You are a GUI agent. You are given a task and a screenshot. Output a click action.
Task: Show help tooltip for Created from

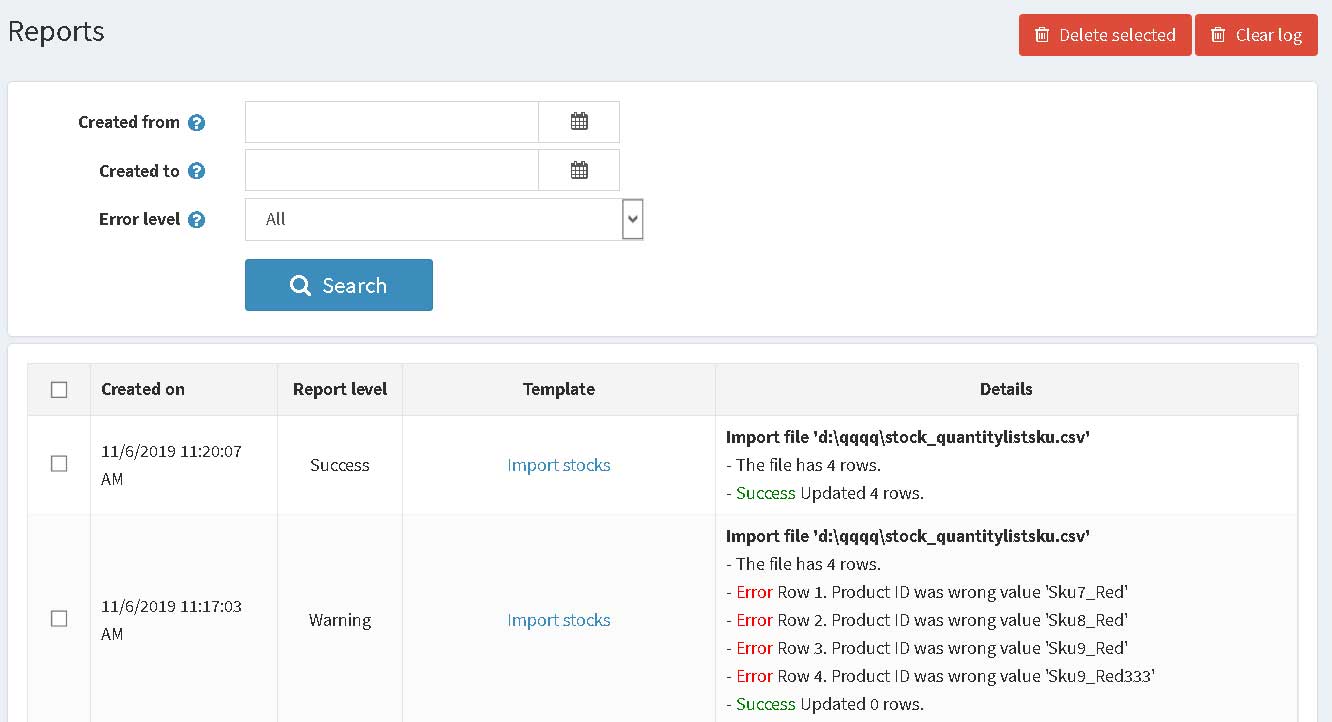tap(197, 123)
